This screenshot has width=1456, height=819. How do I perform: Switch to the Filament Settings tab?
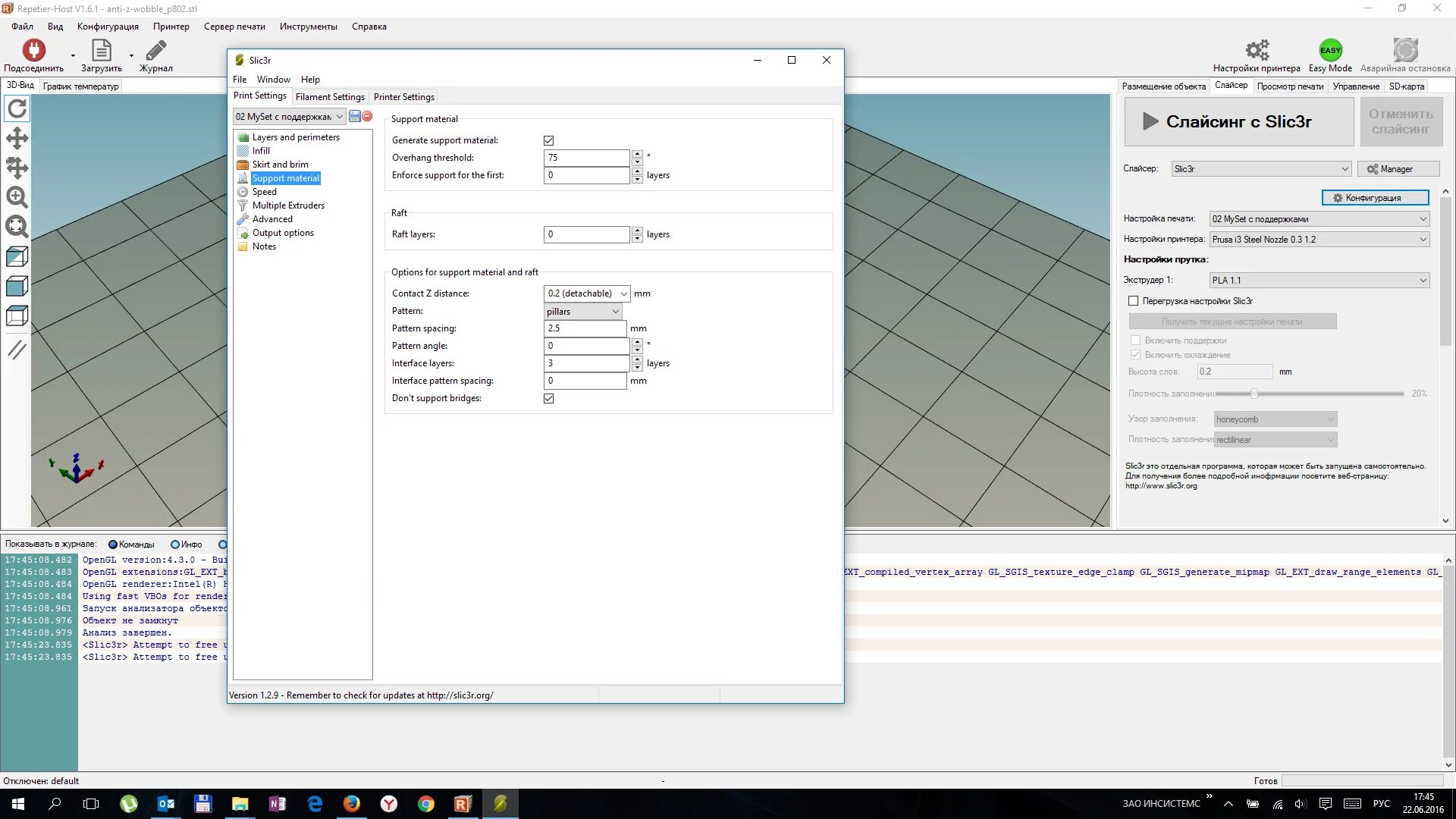pyautogui.click(x=330, y=97)
